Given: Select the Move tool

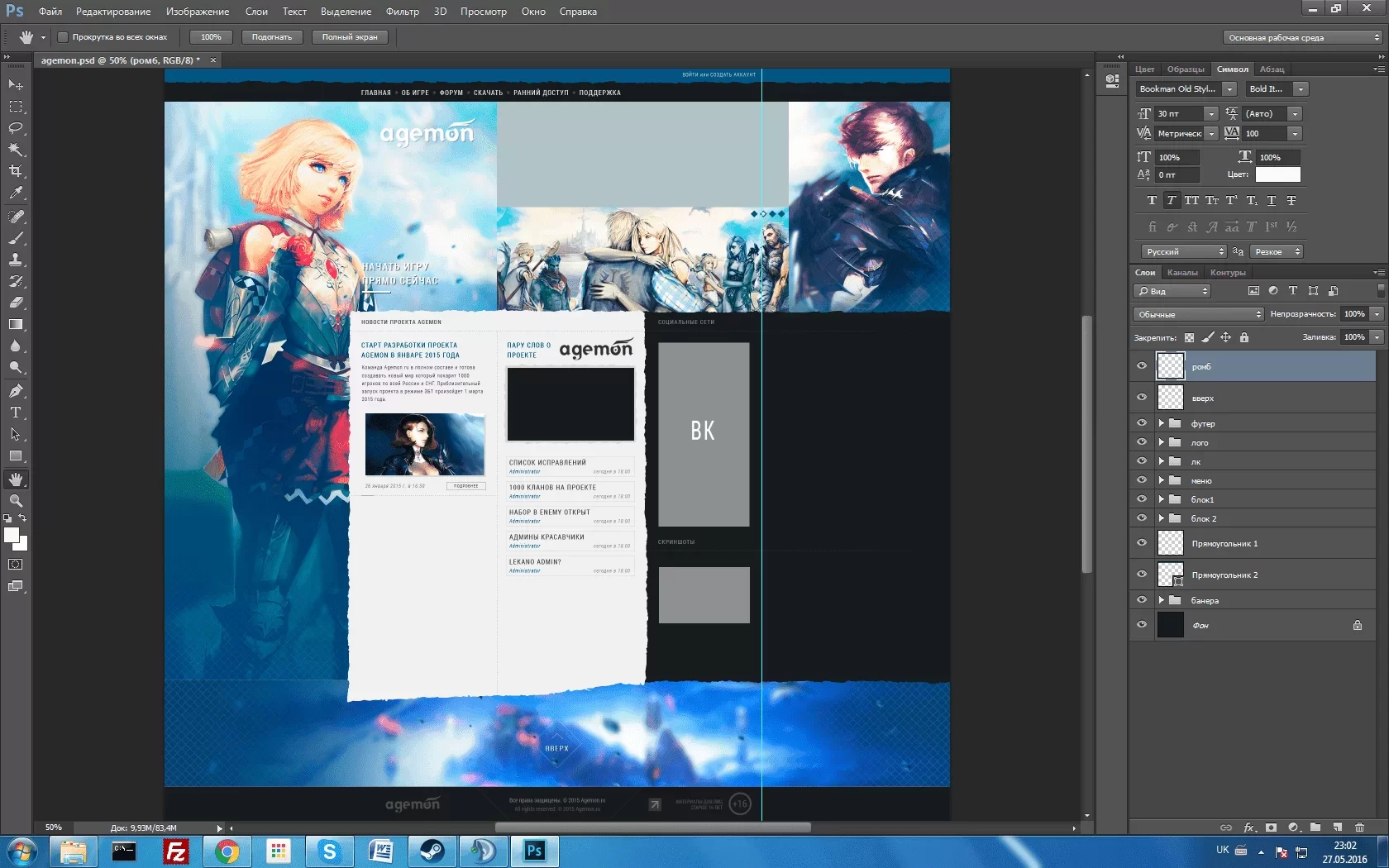Looking at the screenshot, I should [x=16, y=84].
